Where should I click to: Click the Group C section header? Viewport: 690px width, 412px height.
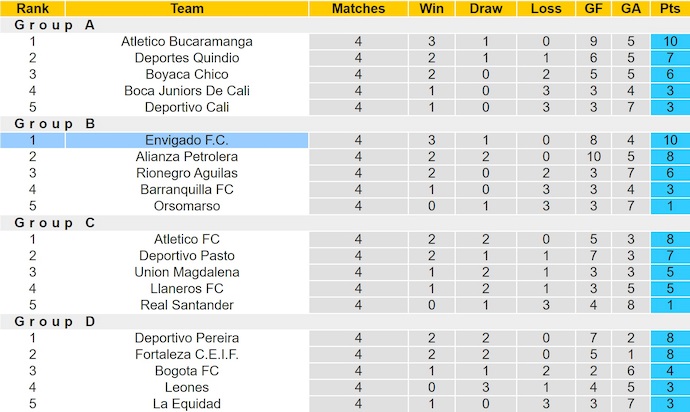pos(55,223)
